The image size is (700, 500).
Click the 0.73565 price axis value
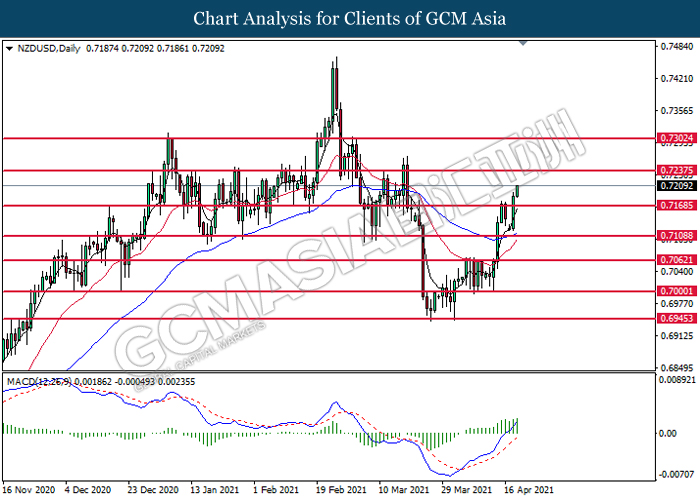(677, 111)
